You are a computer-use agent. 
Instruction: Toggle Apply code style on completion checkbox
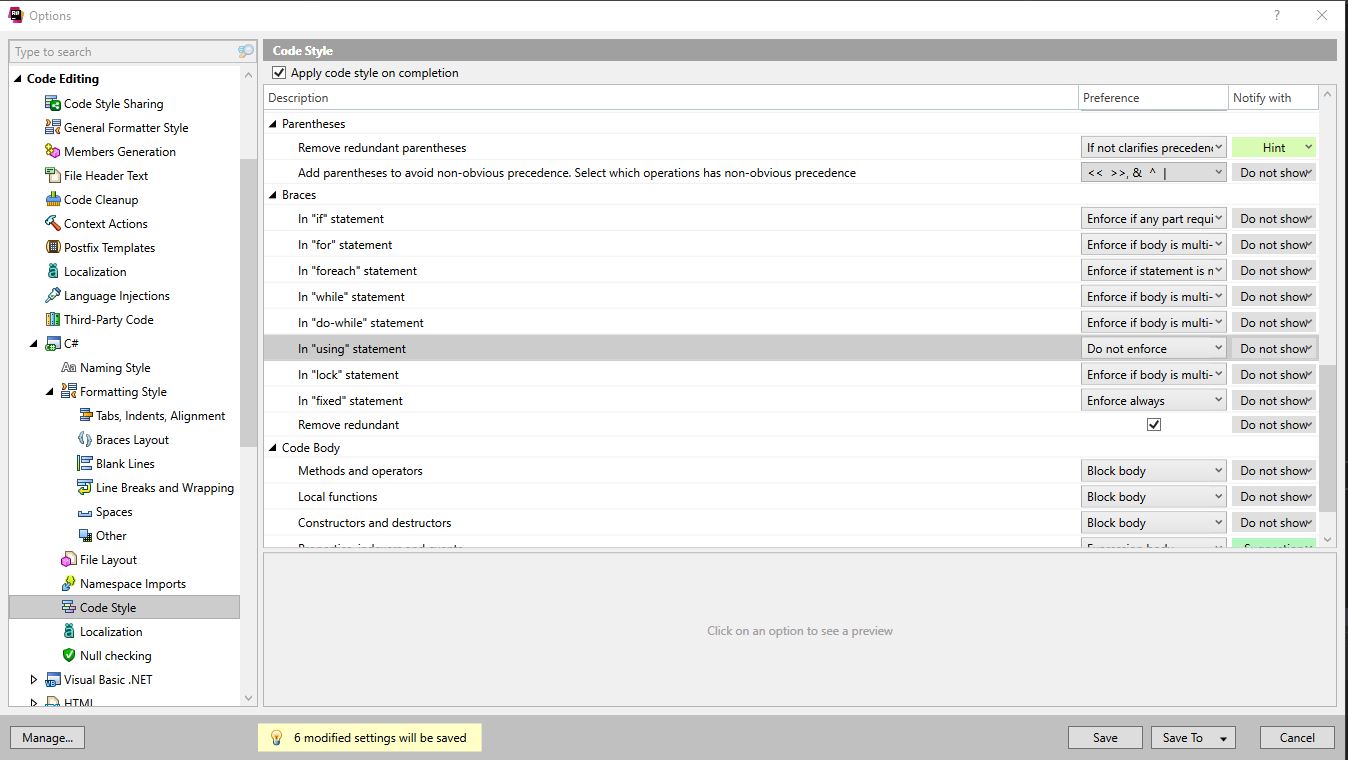(279, 73)
